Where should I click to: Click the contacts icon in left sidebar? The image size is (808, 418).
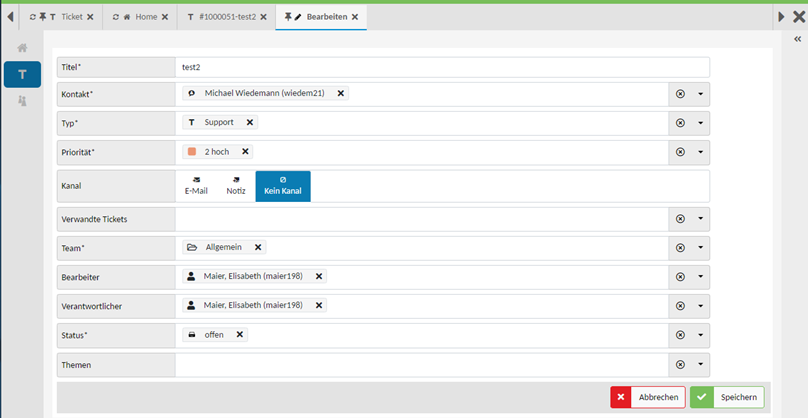(22, 101)
